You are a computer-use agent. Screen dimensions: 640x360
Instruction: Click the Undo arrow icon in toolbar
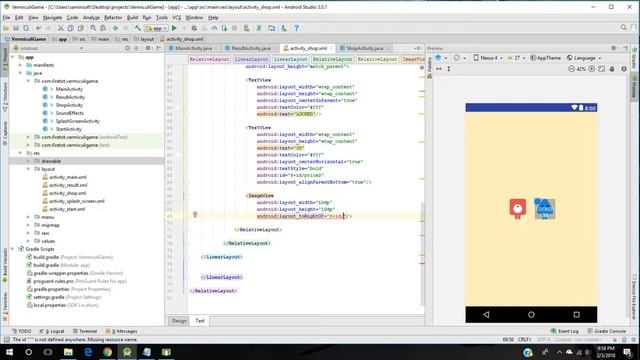[x=38, y=28]
